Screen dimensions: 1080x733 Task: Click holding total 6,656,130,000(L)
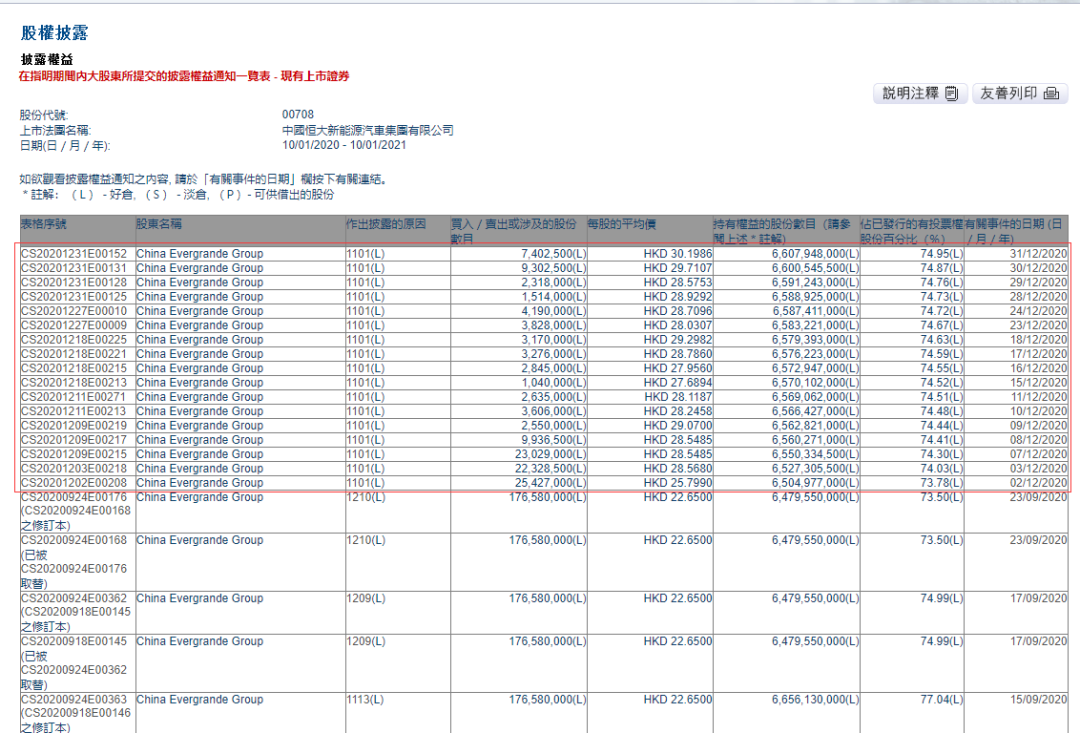[815, 699]
